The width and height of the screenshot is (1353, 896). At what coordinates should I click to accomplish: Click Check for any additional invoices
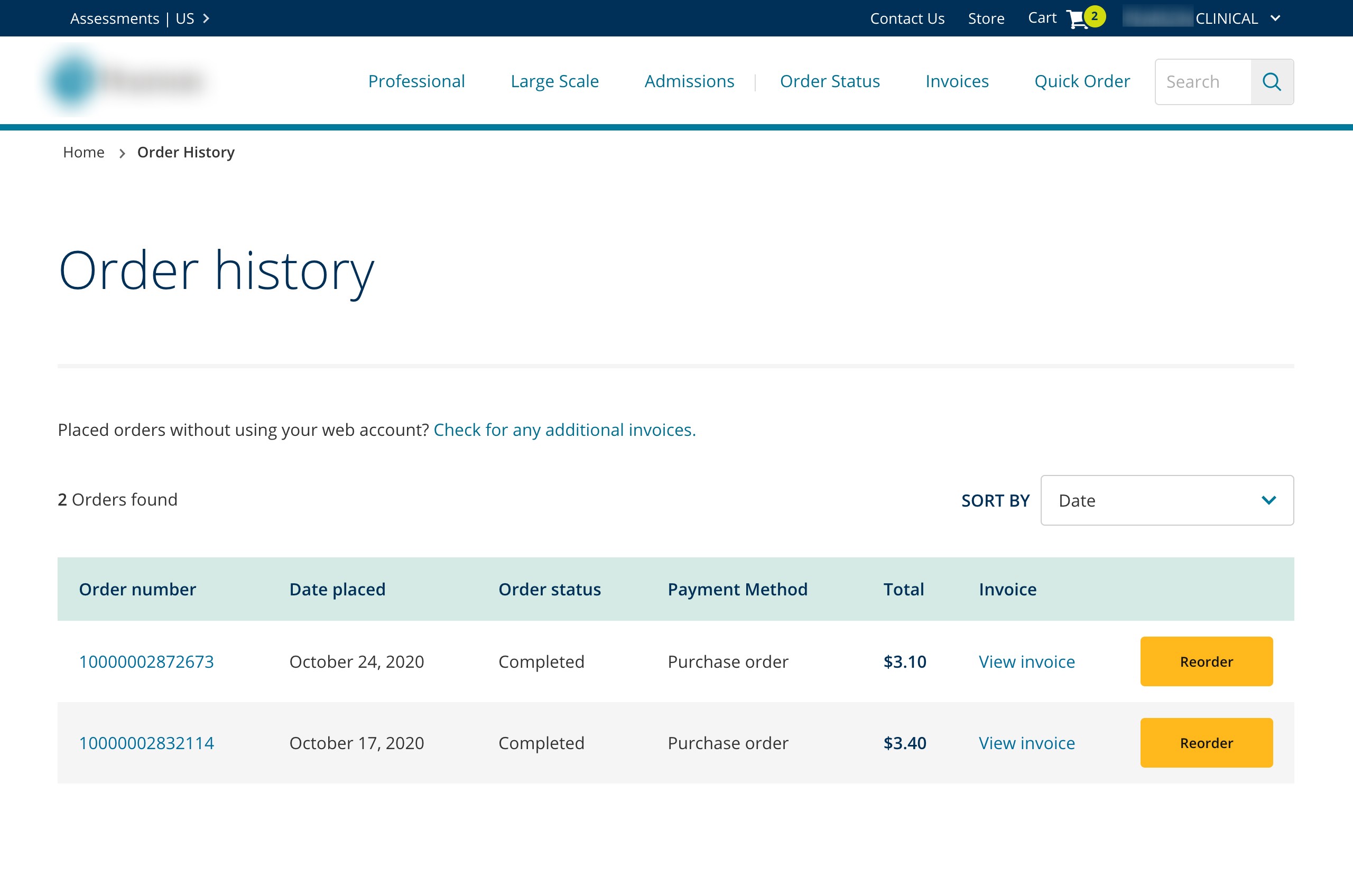point(564,429)
